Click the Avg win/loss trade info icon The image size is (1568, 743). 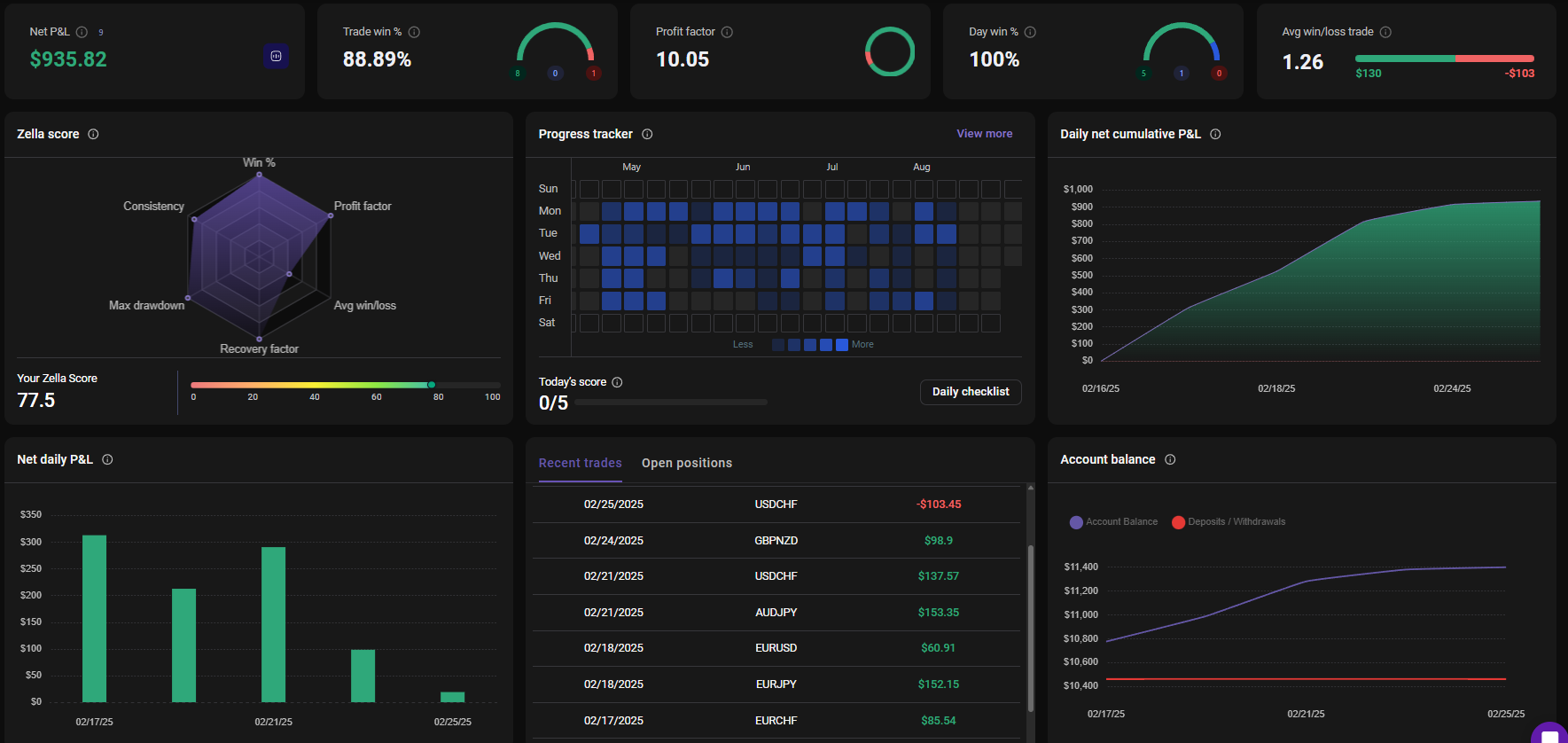click(1385, 32)
